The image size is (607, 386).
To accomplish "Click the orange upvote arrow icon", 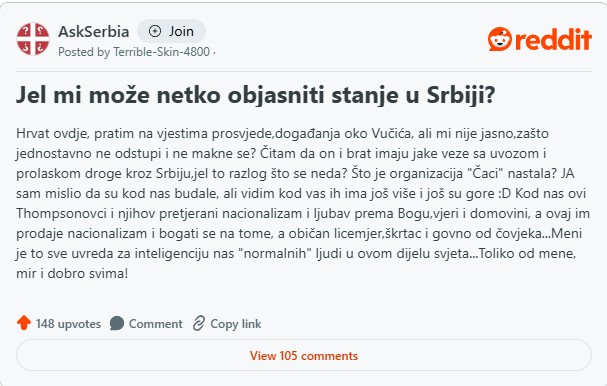I will pyautogui.click(x=24, y=323).
